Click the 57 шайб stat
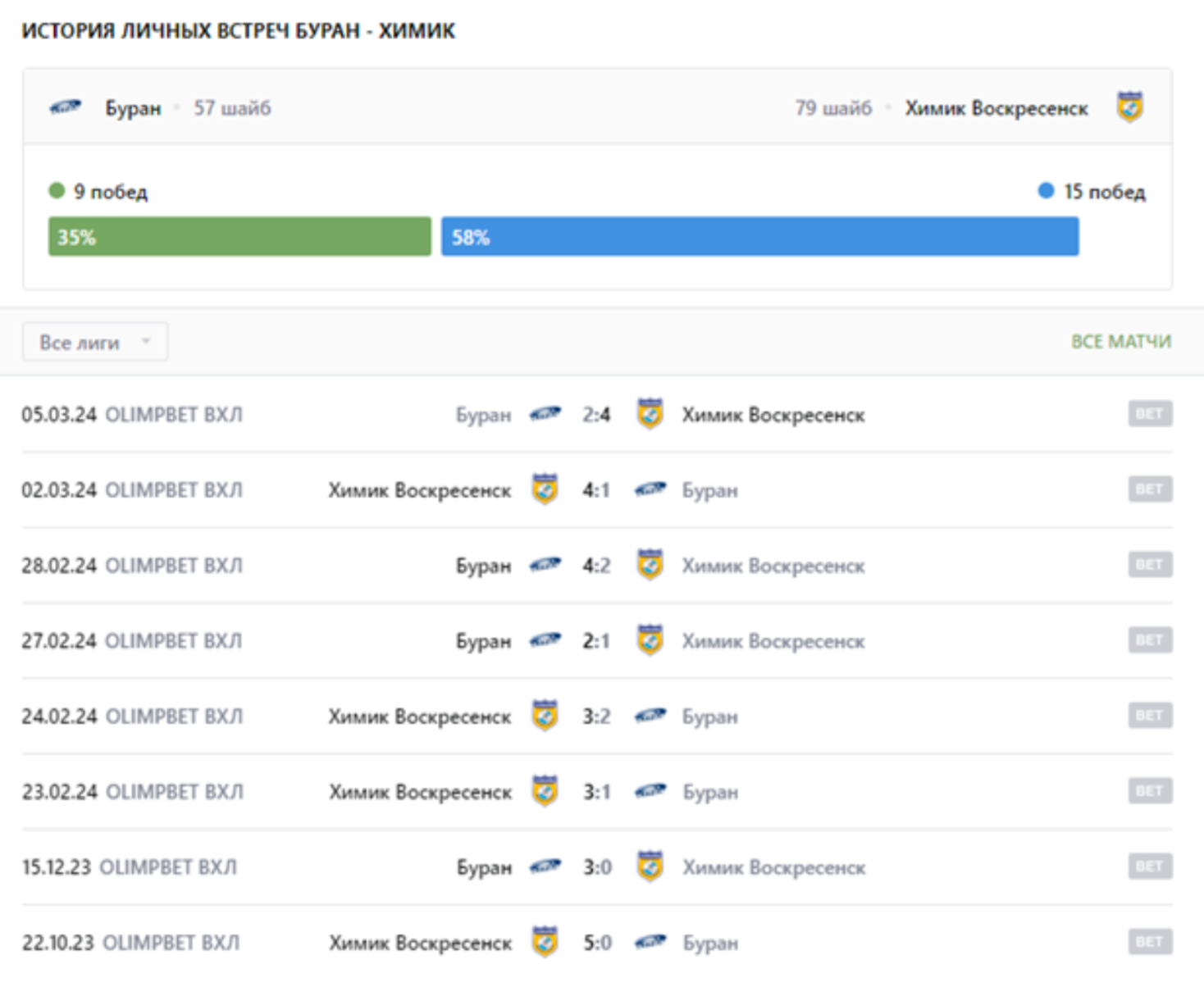Viewport: 1204px width, 987px height. pyautogui.click(x=232, y=108)
